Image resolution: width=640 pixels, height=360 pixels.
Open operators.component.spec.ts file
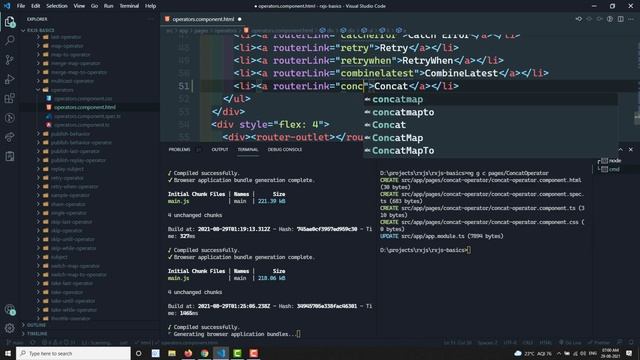pos(87,116)
